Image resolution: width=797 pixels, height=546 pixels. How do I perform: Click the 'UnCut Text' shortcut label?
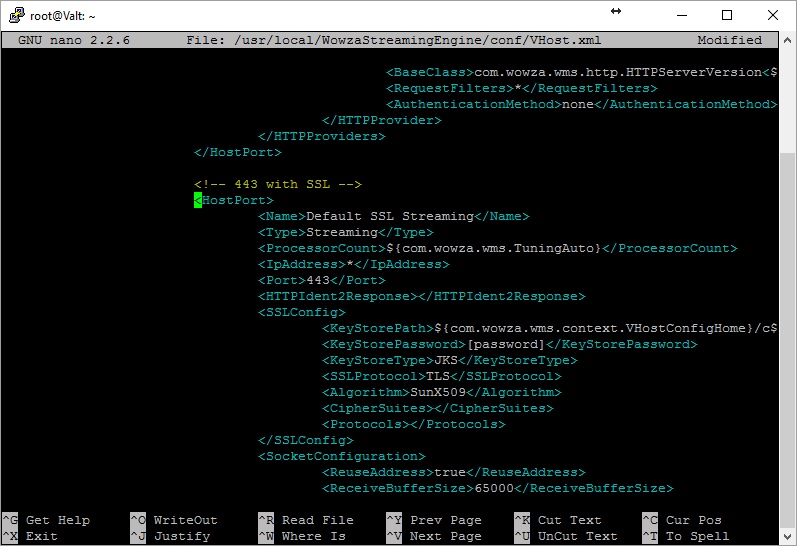tap(578, 536)
